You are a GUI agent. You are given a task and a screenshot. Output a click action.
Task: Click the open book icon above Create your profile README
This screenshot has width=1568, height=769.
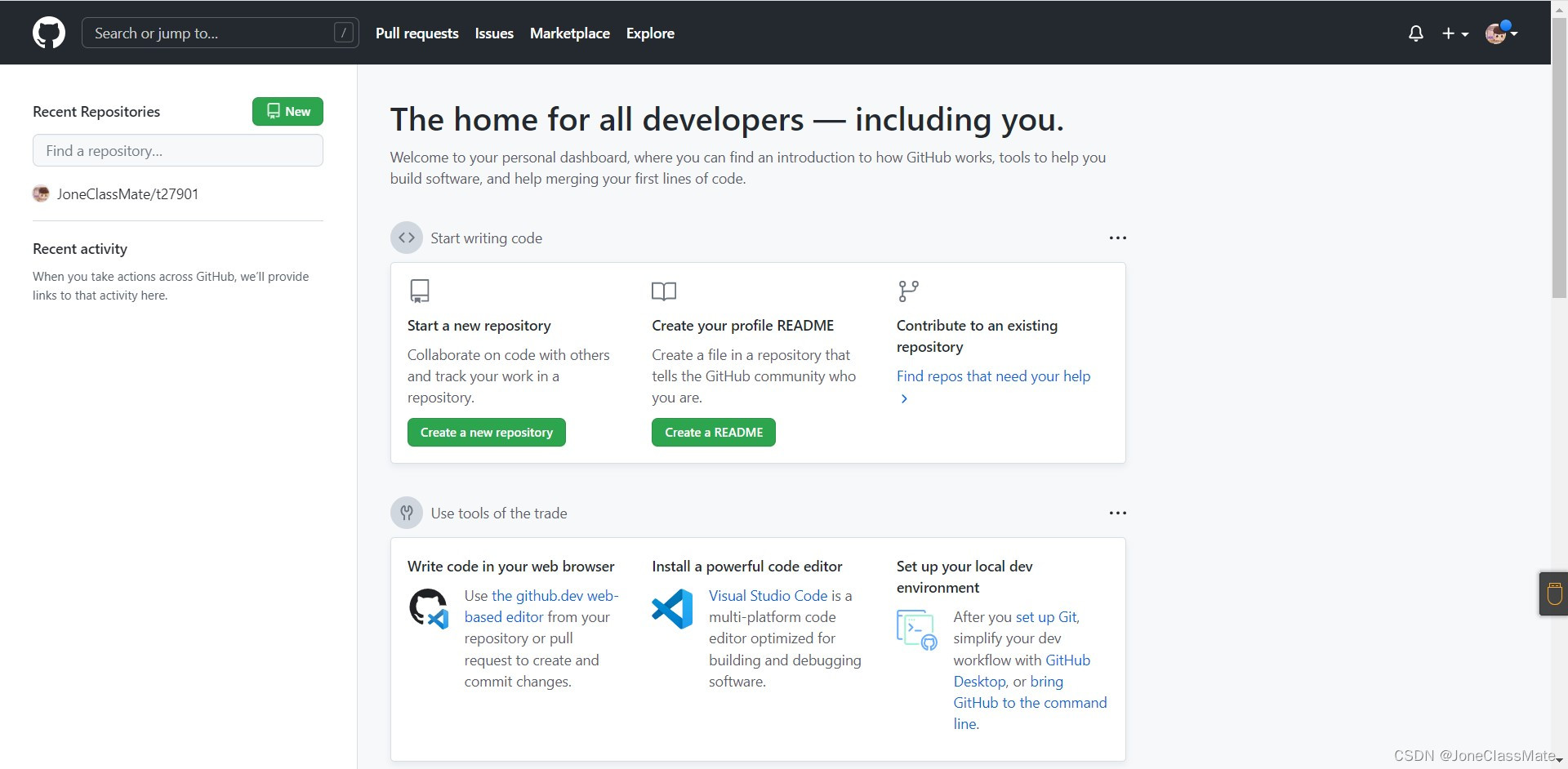click(x=664, y=291)
